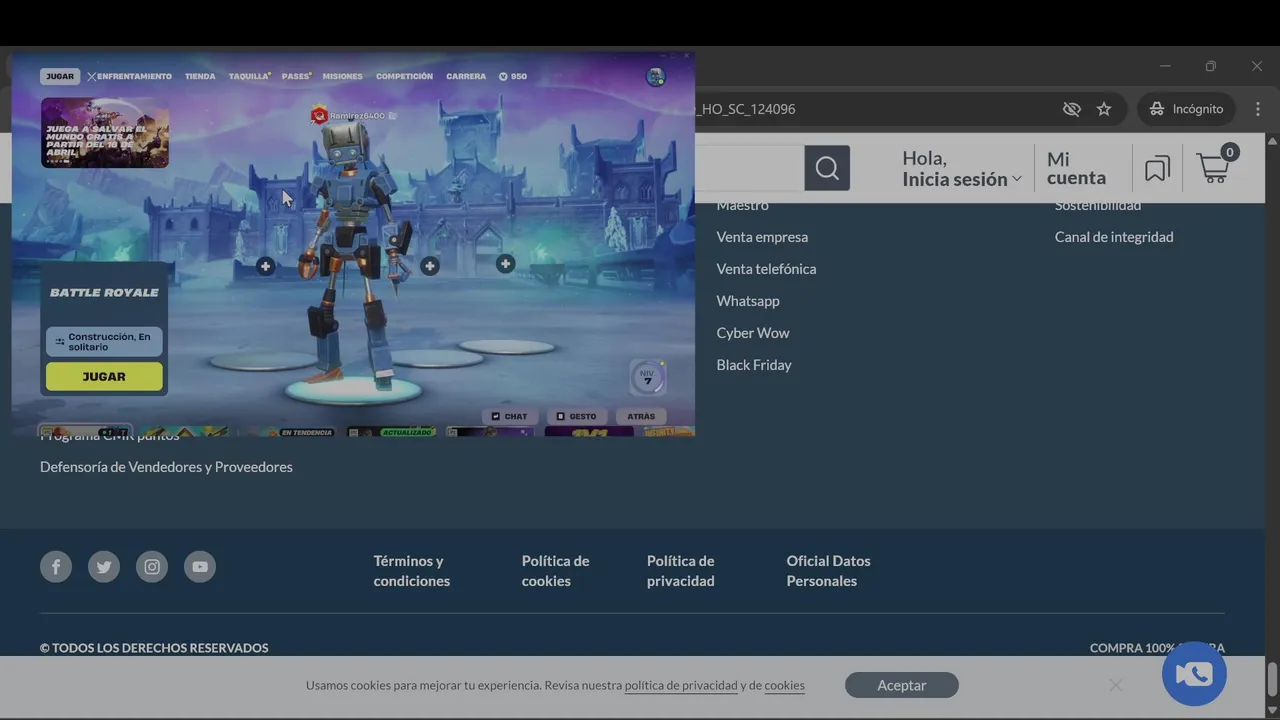Click the farthest-right plus party slot
The width and height of the screenshot is (1280, 720).
click(505, 264)
